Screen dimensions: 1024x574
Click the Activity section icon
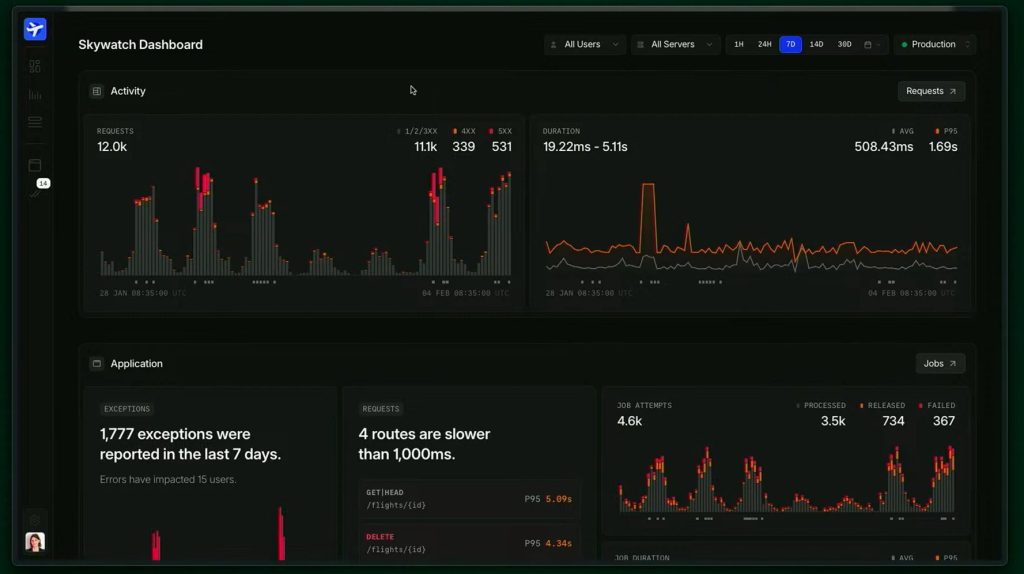(x=97, y=91)
